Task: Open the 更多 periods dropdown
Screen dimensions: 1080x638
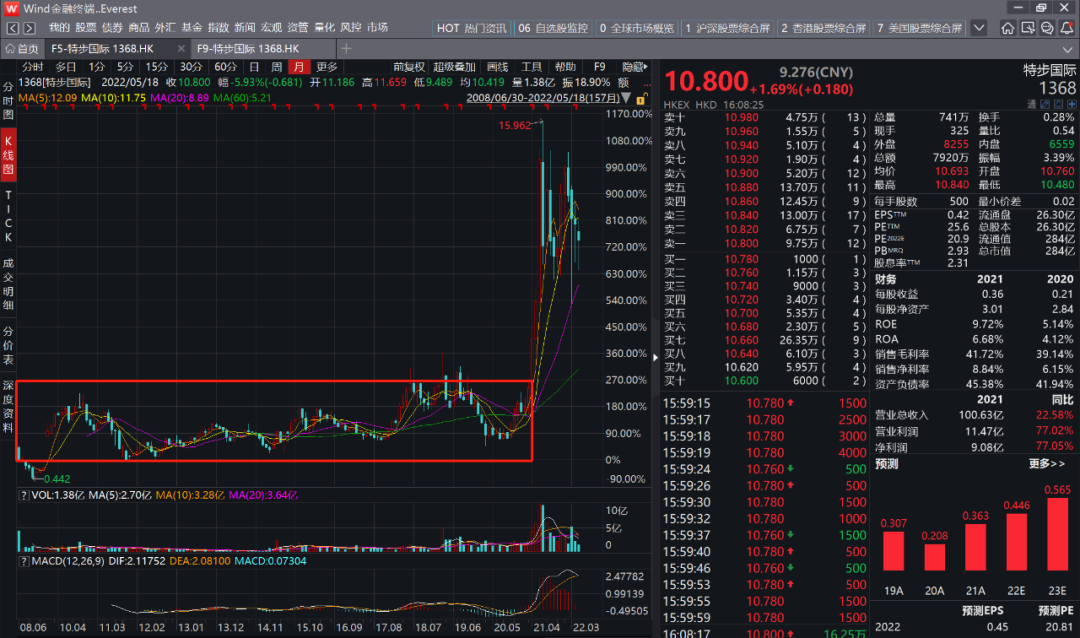Action: [327, 67]
